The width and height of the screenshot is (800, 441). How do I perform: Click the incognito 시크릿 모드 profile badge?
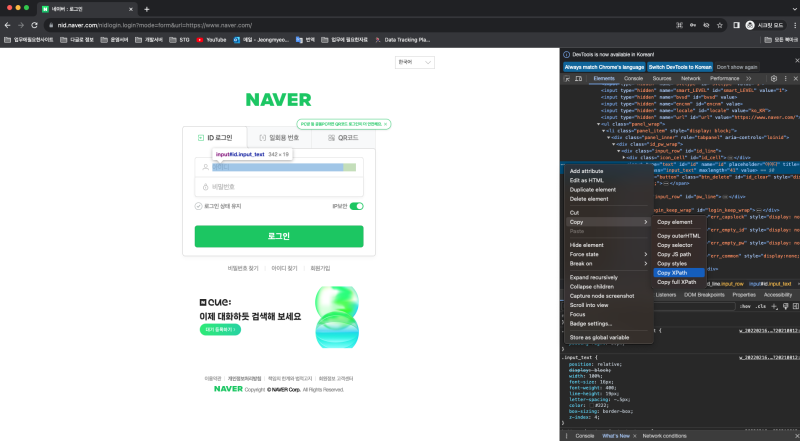click(x=764, y=25)
